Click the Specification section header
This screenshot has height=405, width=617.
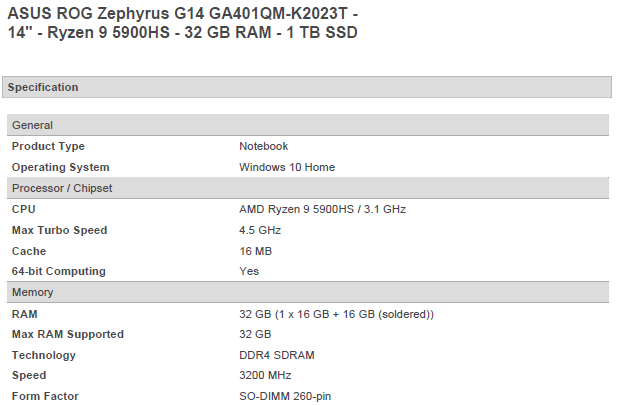pos(43,87)
